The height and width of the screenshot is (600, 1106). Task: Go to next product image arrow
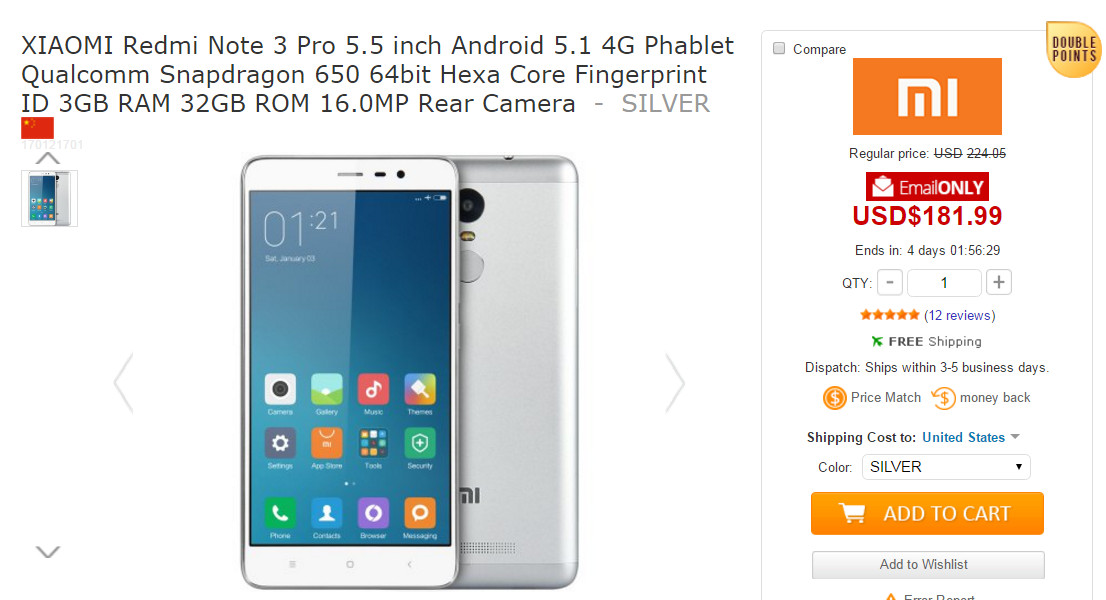(x=675, y=383)
